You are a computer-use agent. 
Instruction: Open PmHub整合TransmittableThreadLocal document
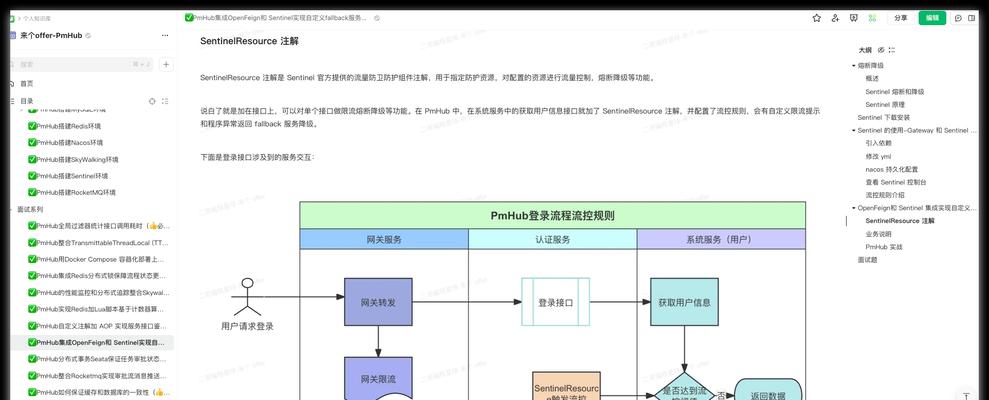coord(99,242)
